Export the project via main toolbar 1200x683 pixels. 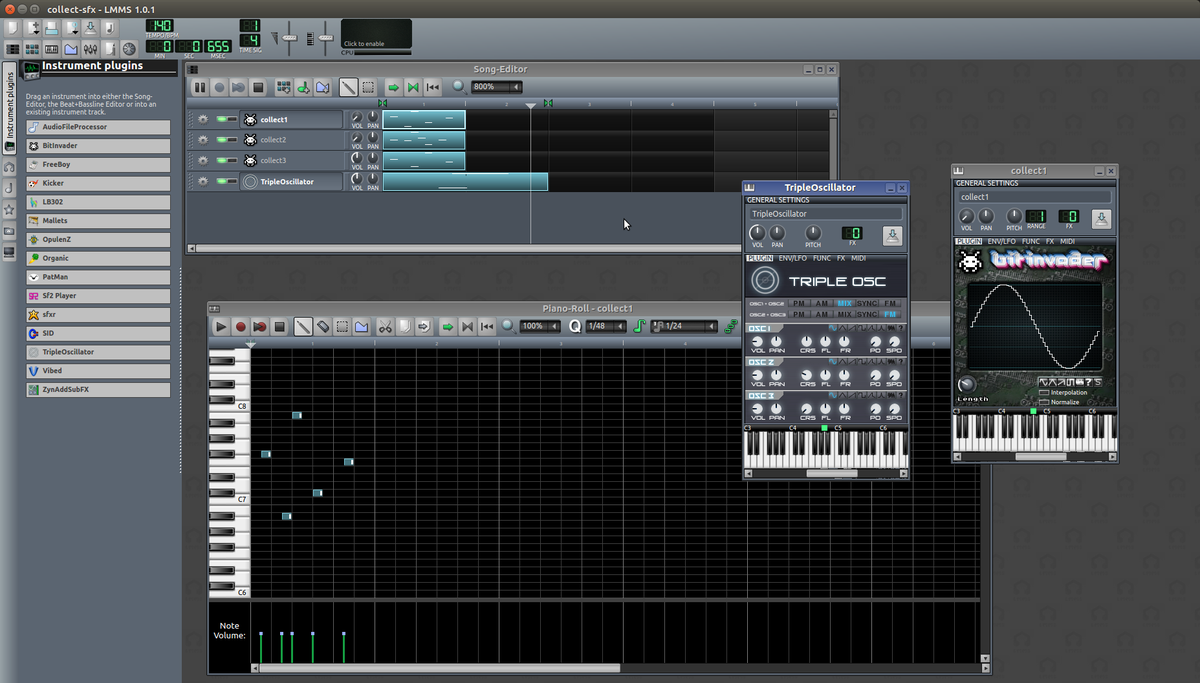[110, 28]
